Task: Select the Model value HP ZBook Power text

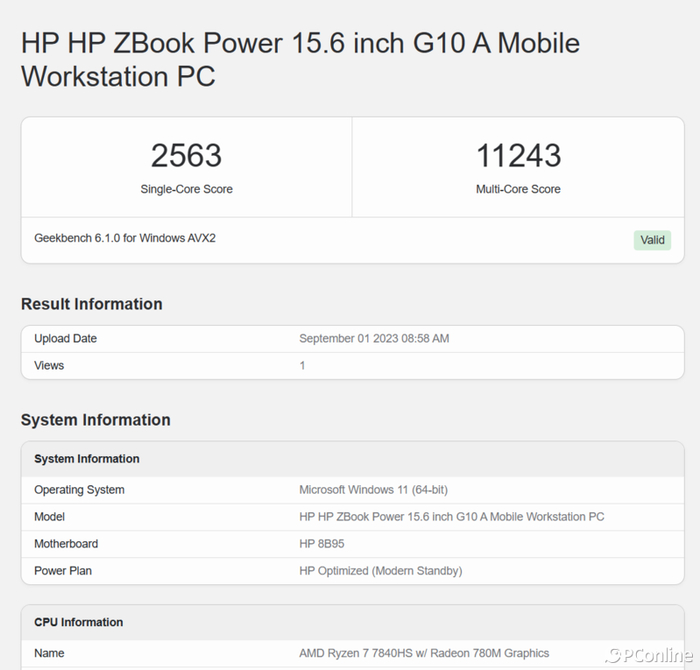Action: point(452,517)
